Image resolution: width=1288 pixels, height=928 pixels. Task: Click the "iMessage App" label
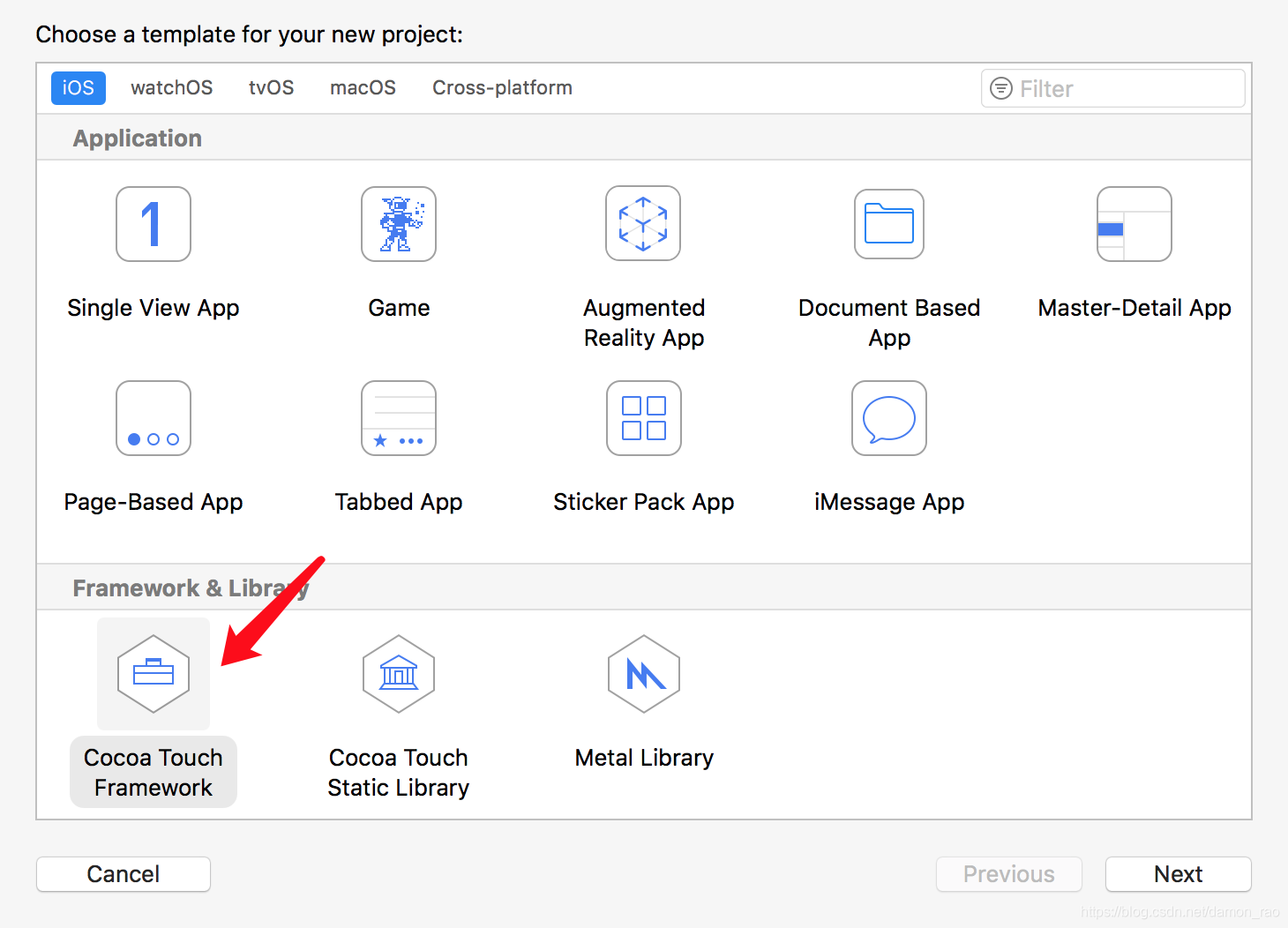tap(889, 502)
